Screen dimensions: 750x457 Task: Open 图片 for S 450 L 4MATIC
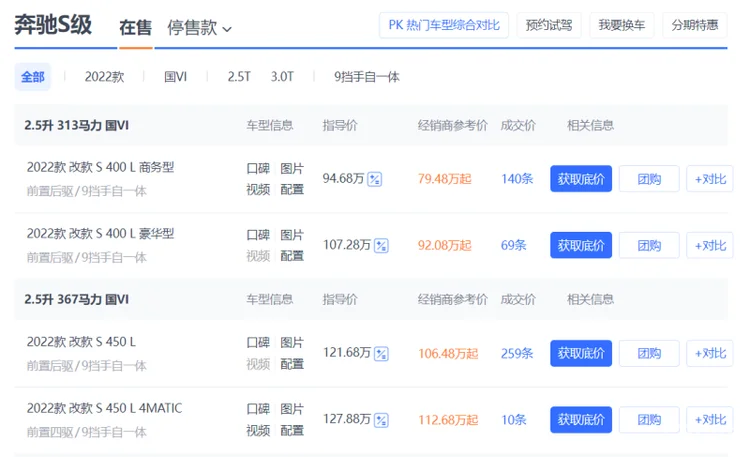292,409
